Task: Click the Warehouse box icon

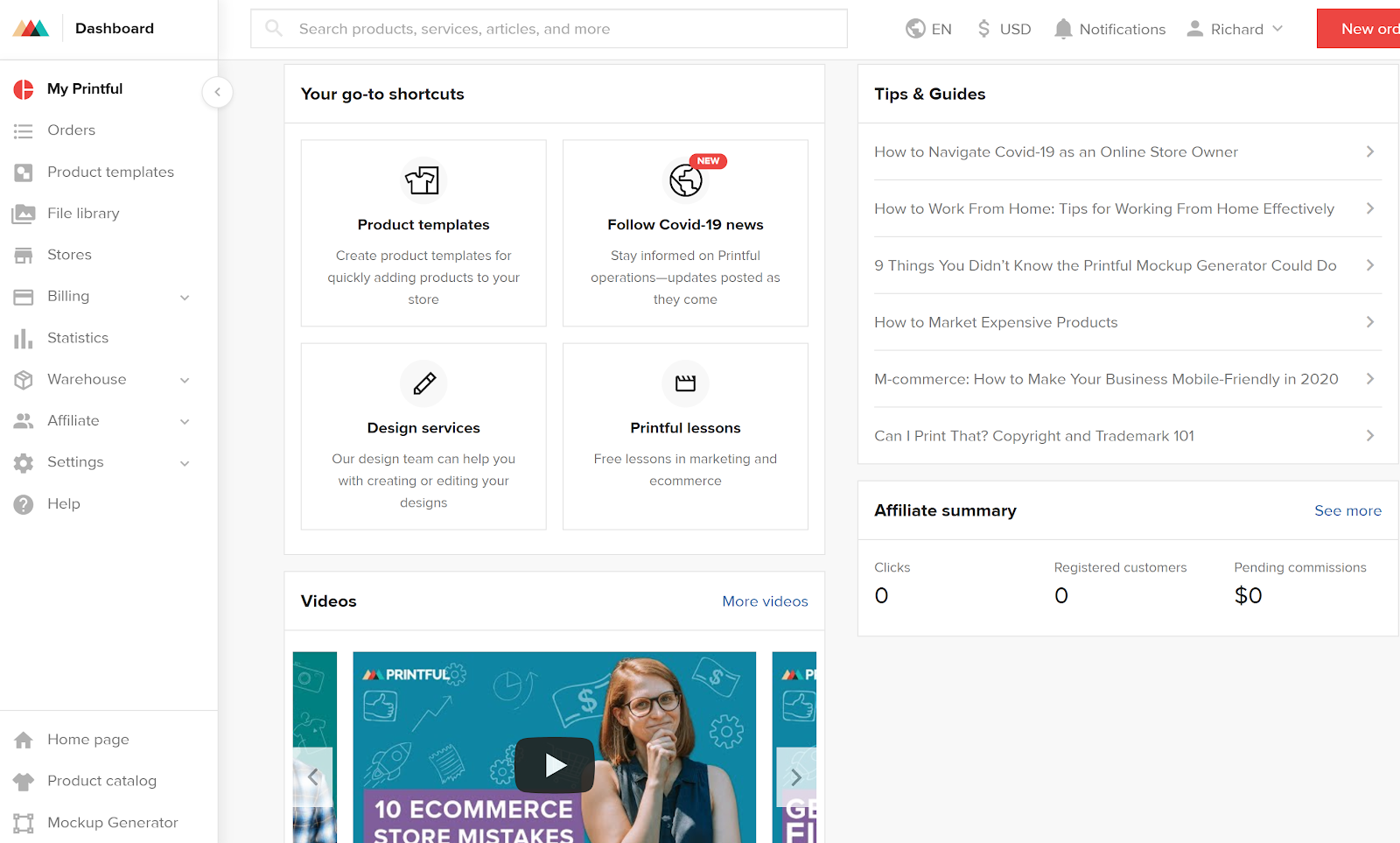Action: [24, 379]
